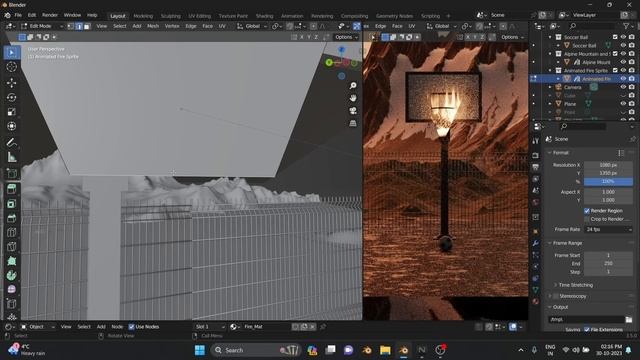Click the Resolution X value field
The height and width of the screenshot is (360, 640).
[608, 165]
